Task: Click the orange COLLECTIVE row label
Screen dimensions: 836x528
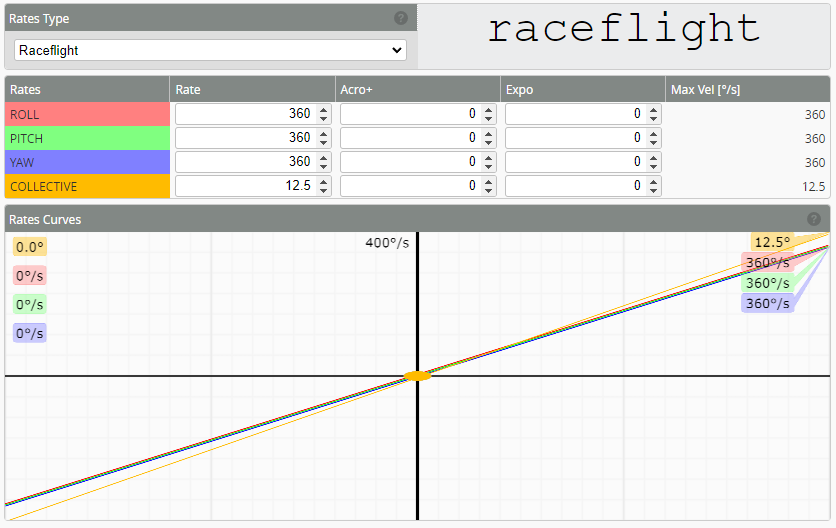Action: [87, 186]
